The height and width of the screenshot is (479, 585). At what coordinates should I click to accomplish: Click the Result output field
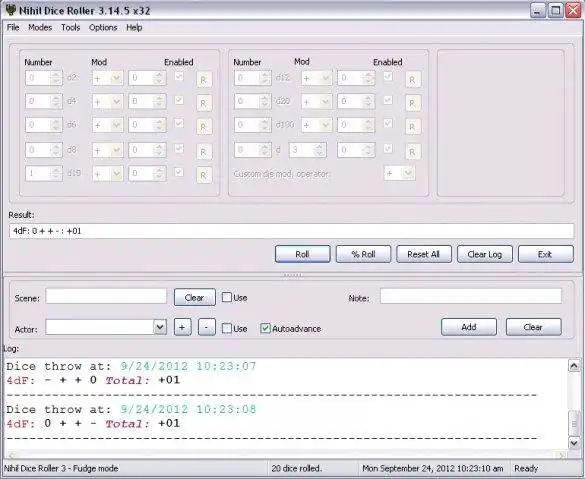(291, 231)
